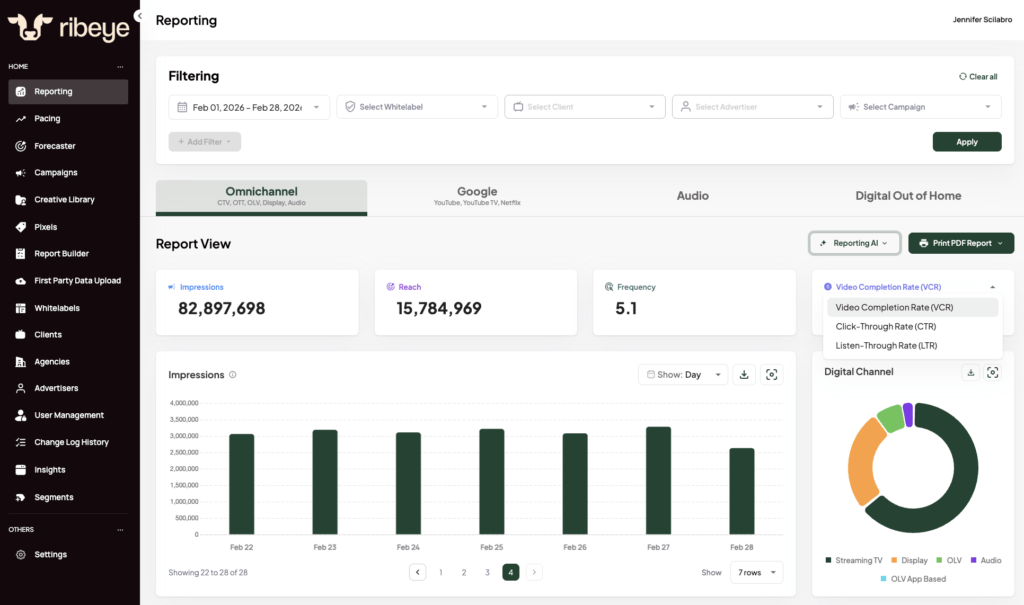
Task: Click the Report Builder icon
Action: pos(21,253)
